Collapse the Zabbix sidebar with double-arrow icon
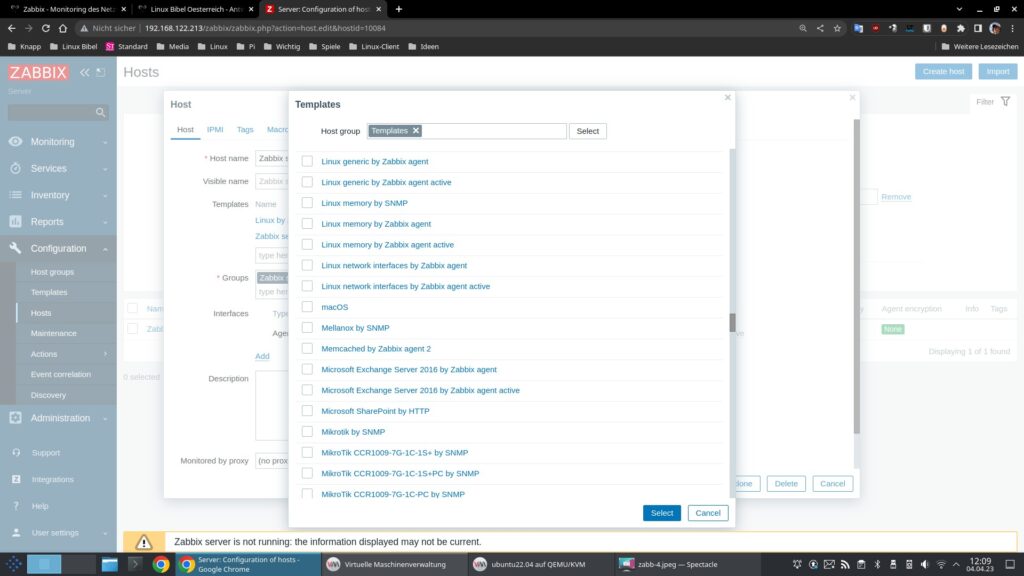 tap(85, 72)
